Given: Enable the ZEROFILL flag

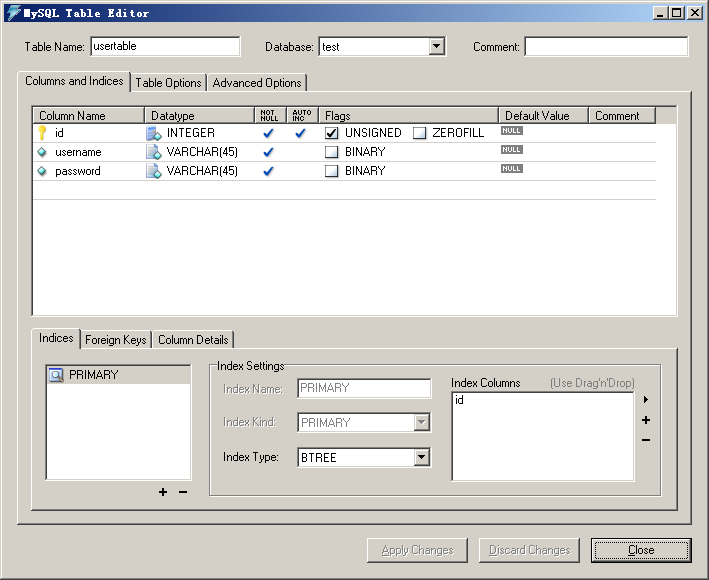Looking at the screenshot, I should (x=420, y=133).
